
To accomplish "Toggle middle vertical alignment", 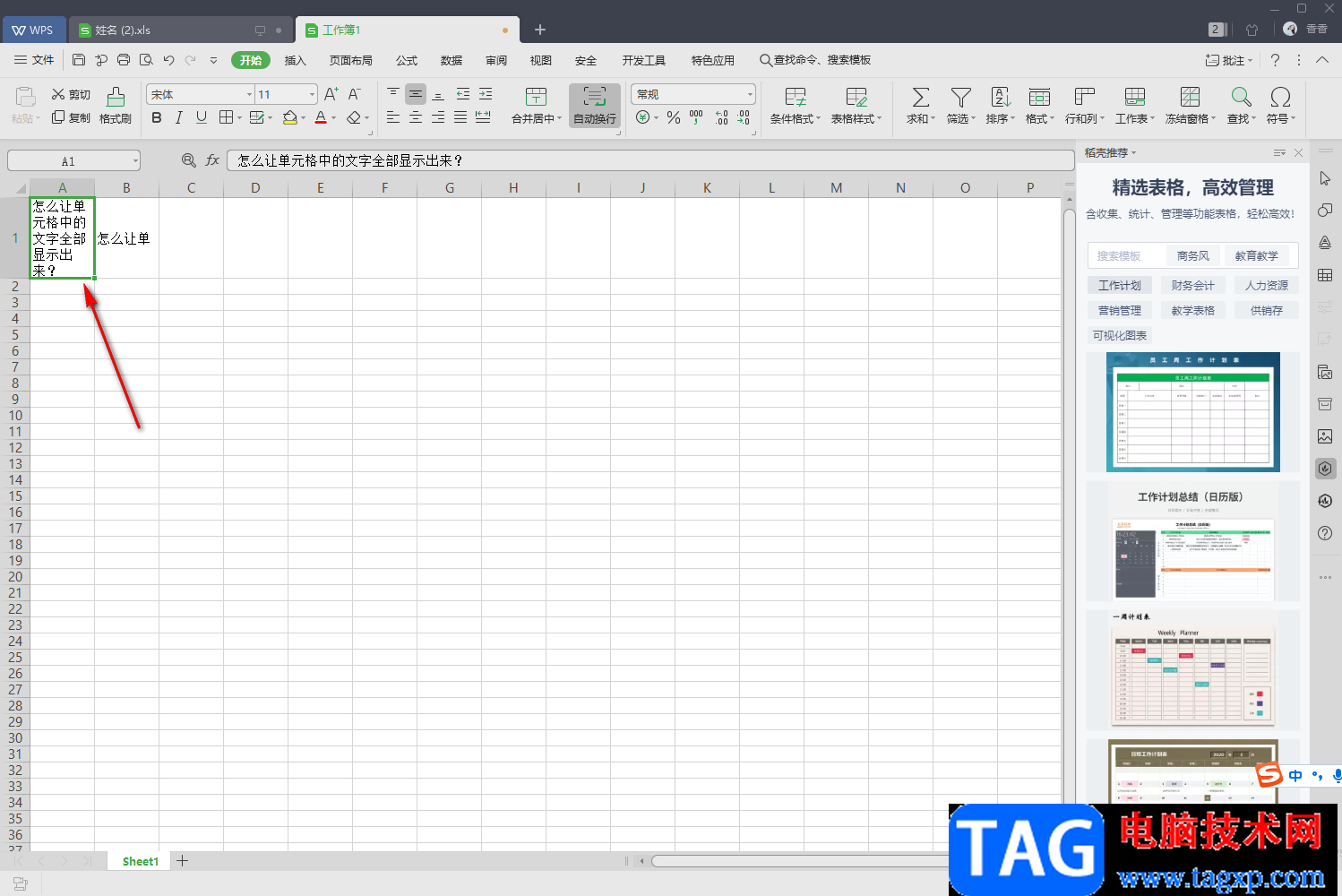I will (416, 94).
